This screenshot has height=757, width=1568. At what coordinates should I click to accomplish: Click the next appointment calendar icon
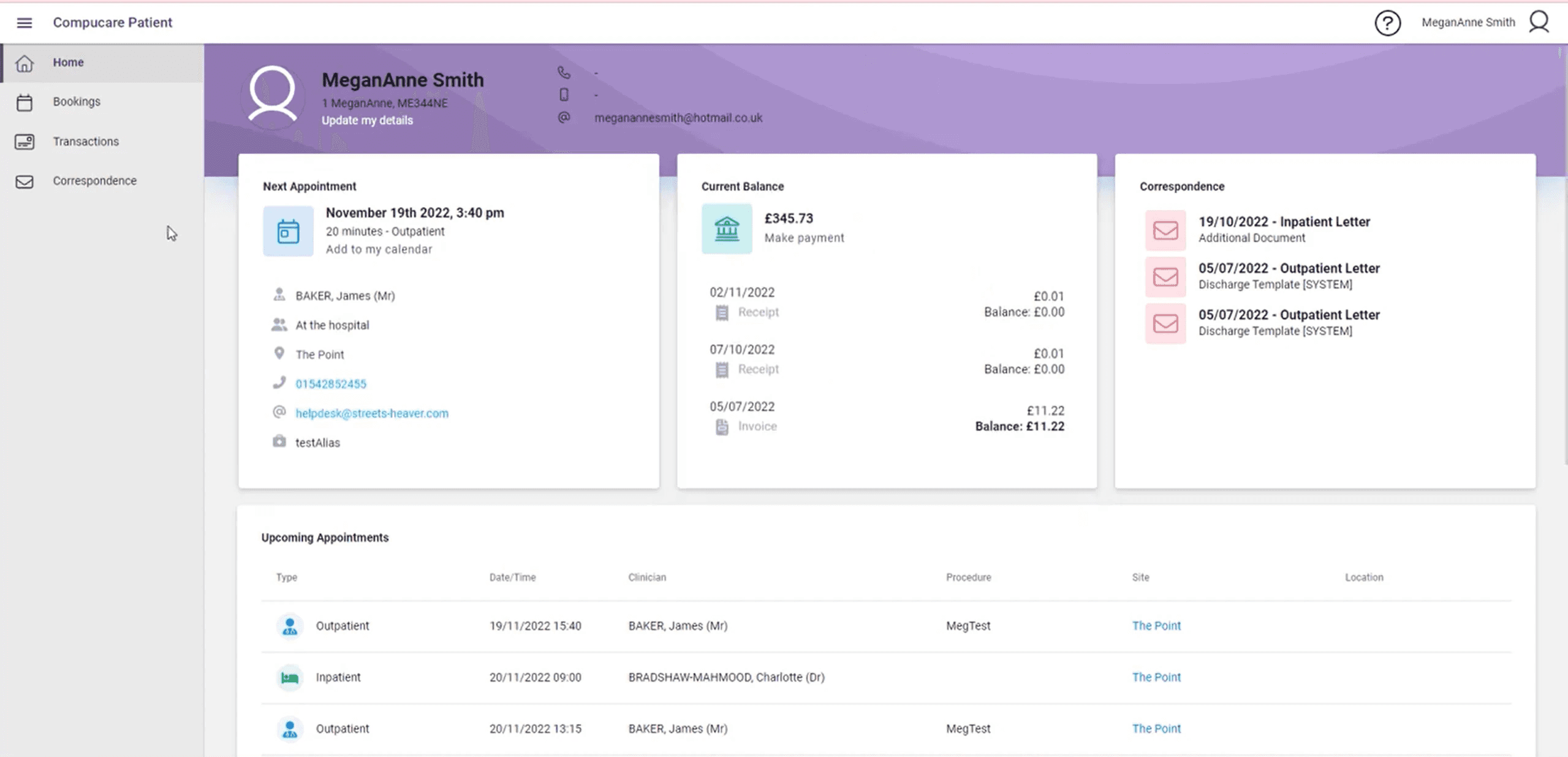pyautogui.click(x=288, y=232)
